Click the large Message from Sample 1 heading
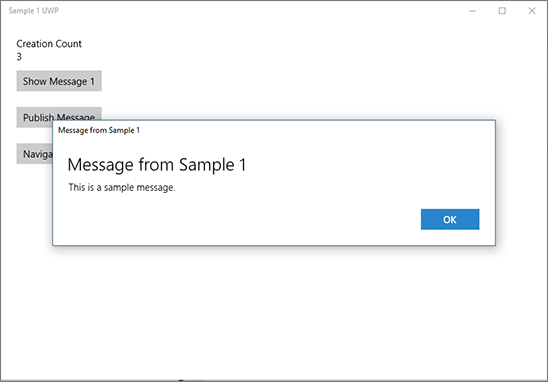 pyautogui.click(x=157, y=165)
